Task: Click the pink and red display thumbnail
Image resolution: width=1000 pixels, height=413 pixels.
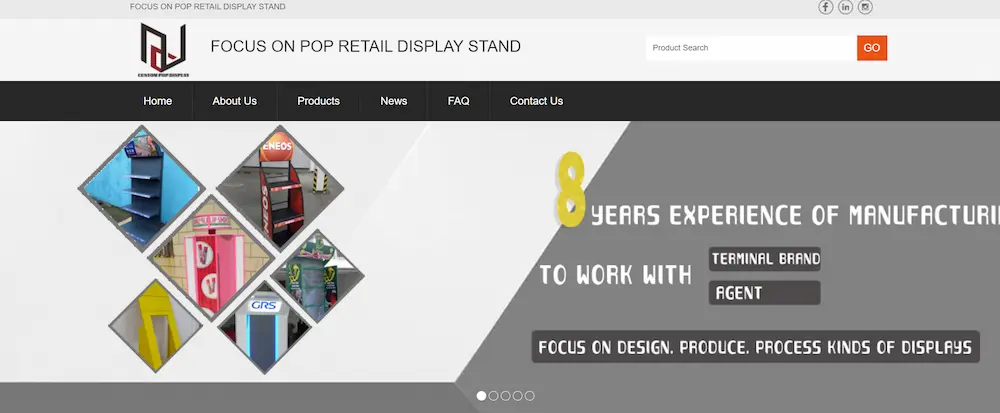Action: click(x=211, y=258)
